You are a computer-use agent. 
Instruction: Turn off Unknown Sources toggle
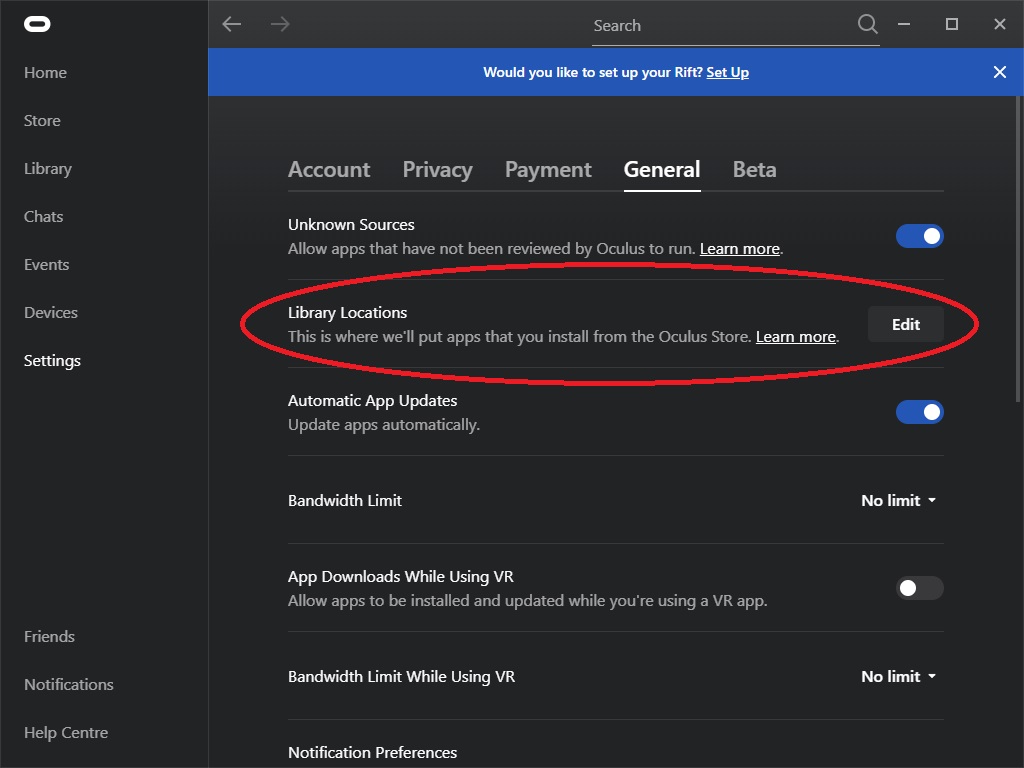pyautogui.click(x=920, y=236)
